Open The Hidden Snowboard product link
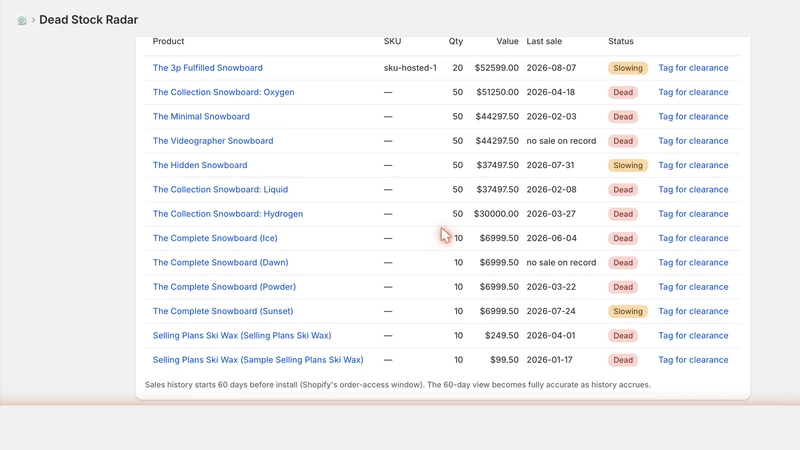Screen dimensions: 800x450 coord(200,165)
